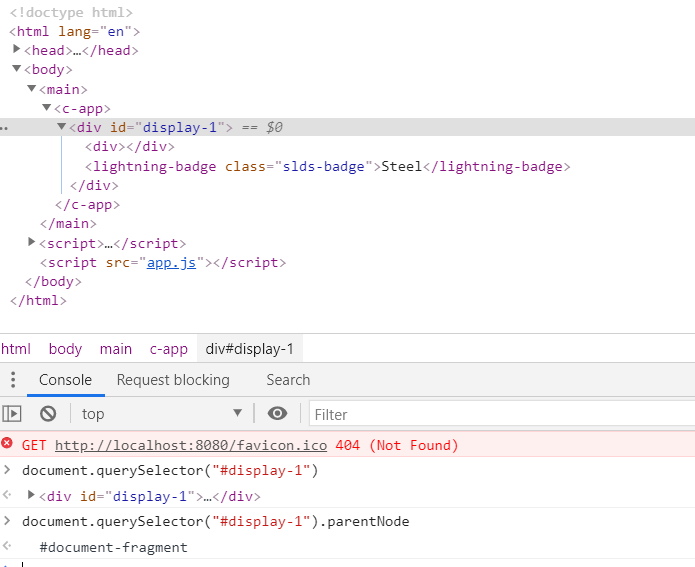Select body in the breadcrumb bar

66,349
